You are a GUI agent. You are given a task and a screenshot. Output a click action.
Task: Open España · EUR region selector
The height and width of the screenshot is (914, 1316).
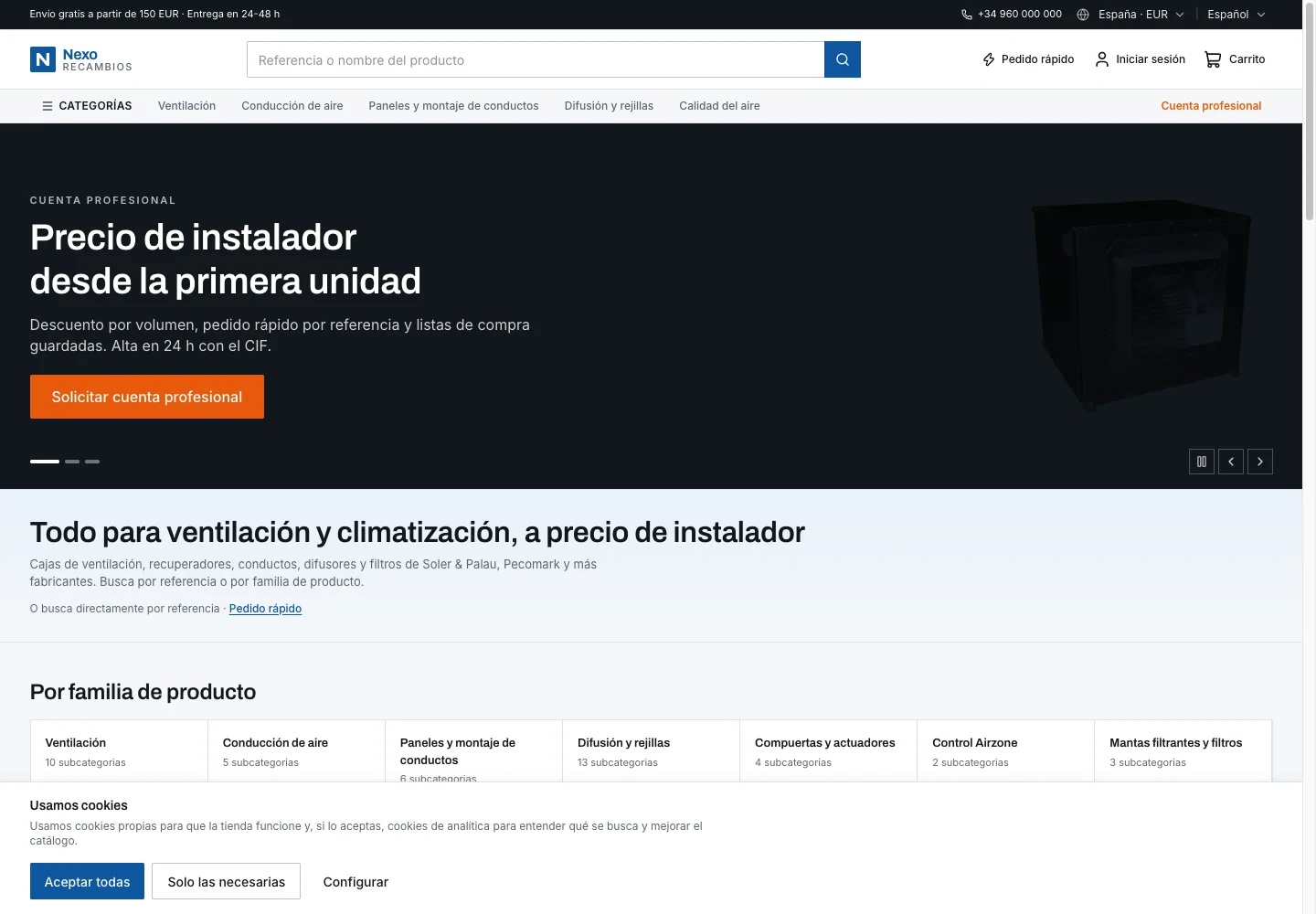1130,15
